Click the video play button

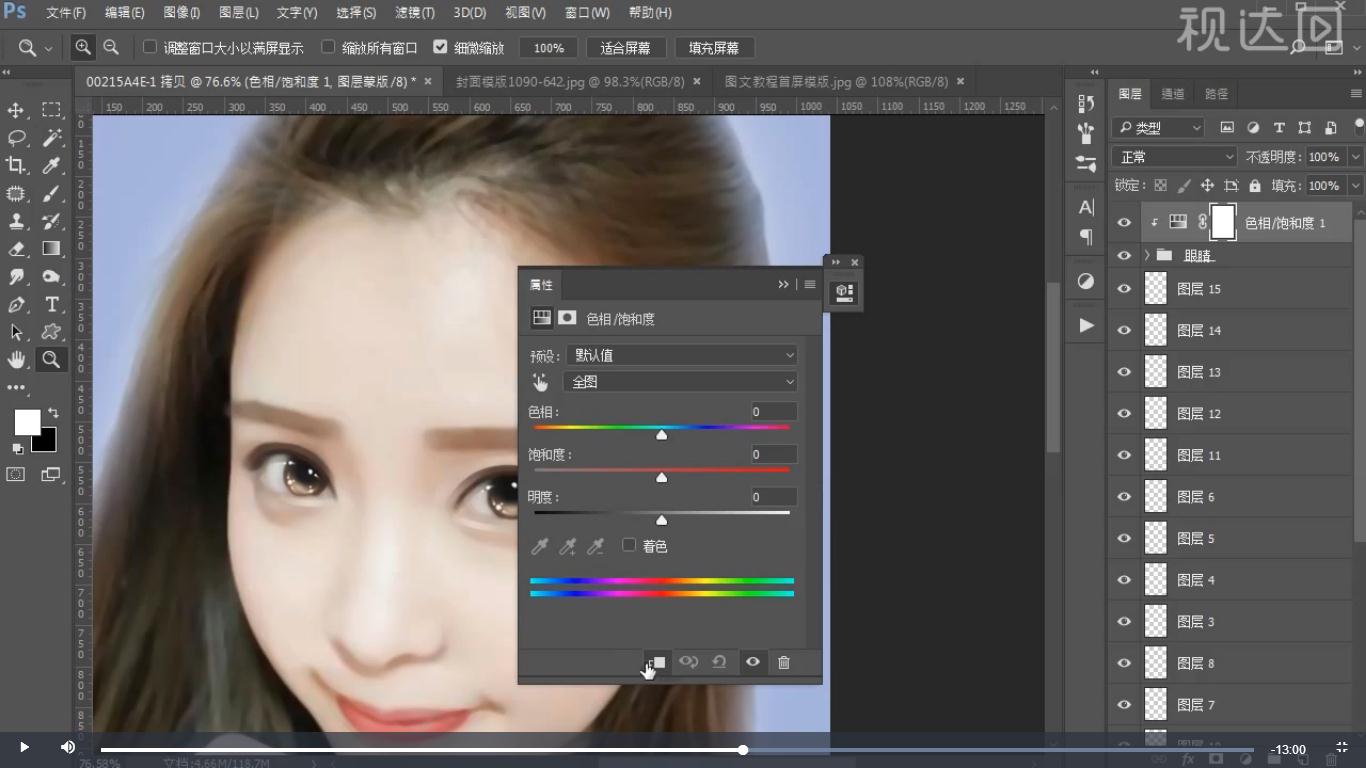coord(24,747)
